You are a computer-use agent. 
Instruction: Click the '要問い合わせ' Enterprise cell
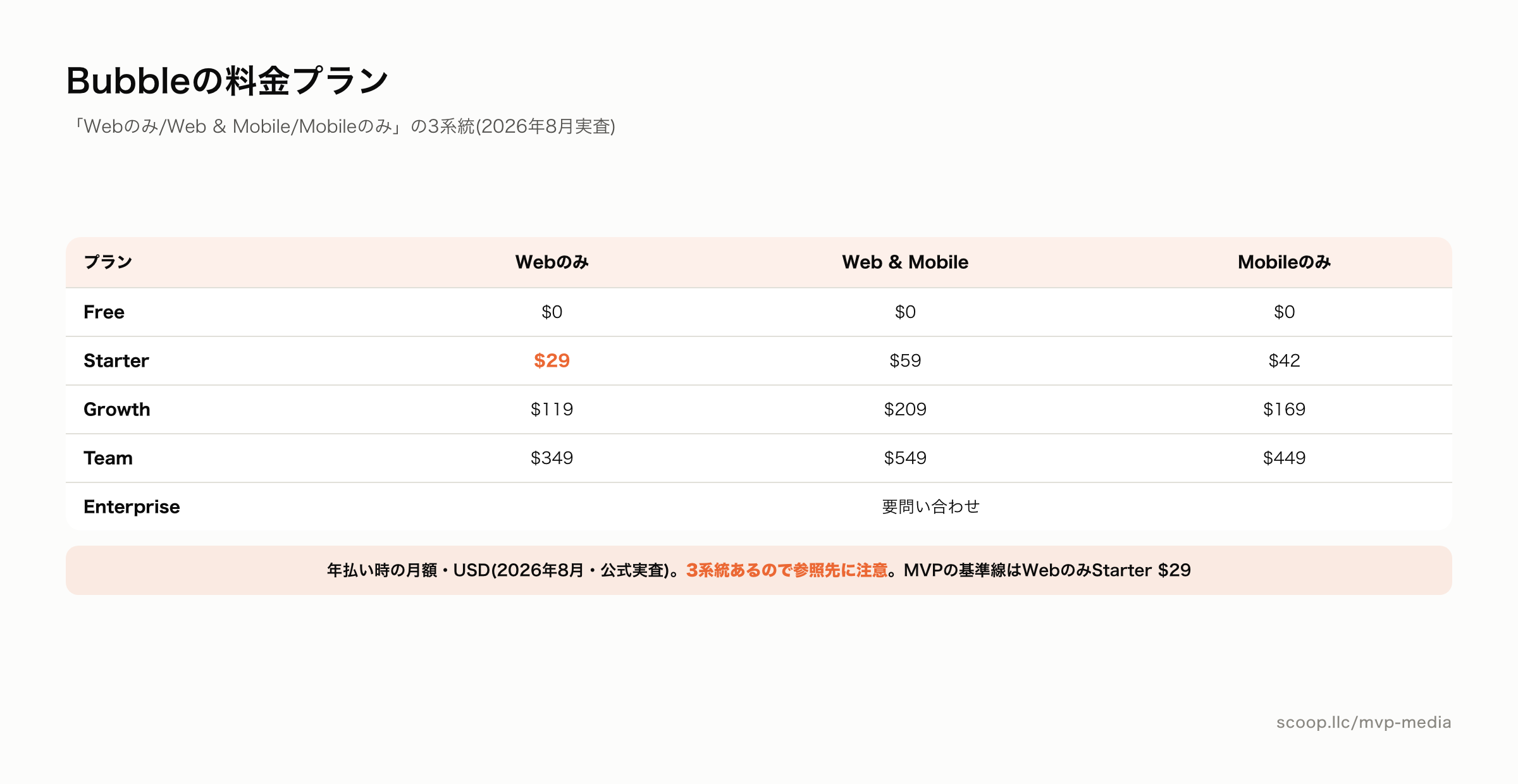(x=930, y=506)
